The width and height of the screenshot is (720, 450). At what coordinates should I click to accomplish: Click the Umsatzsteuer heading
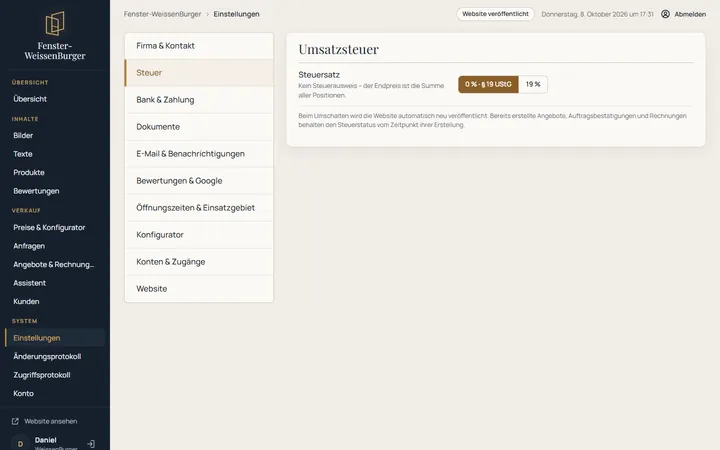[338, 49]
